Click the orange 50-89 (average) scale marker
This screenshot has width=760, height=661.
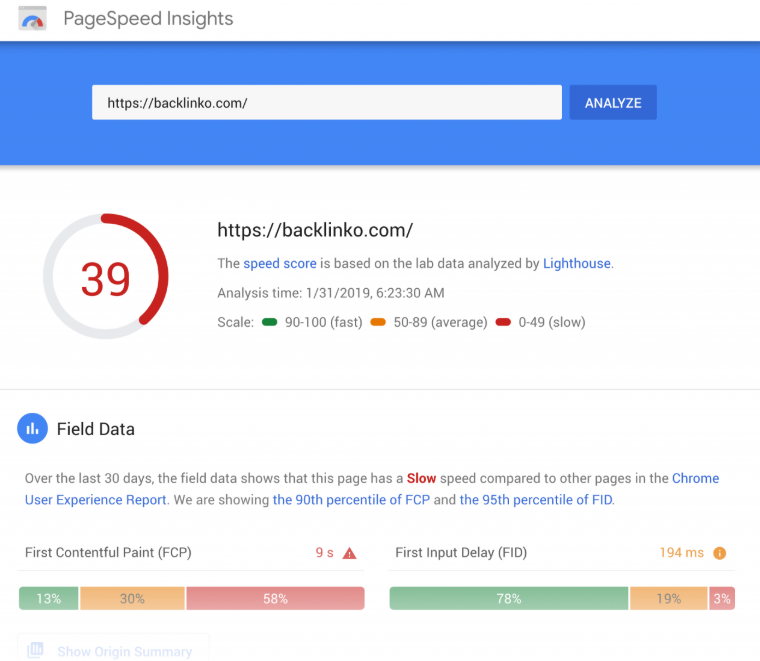[x=378, y=322]
